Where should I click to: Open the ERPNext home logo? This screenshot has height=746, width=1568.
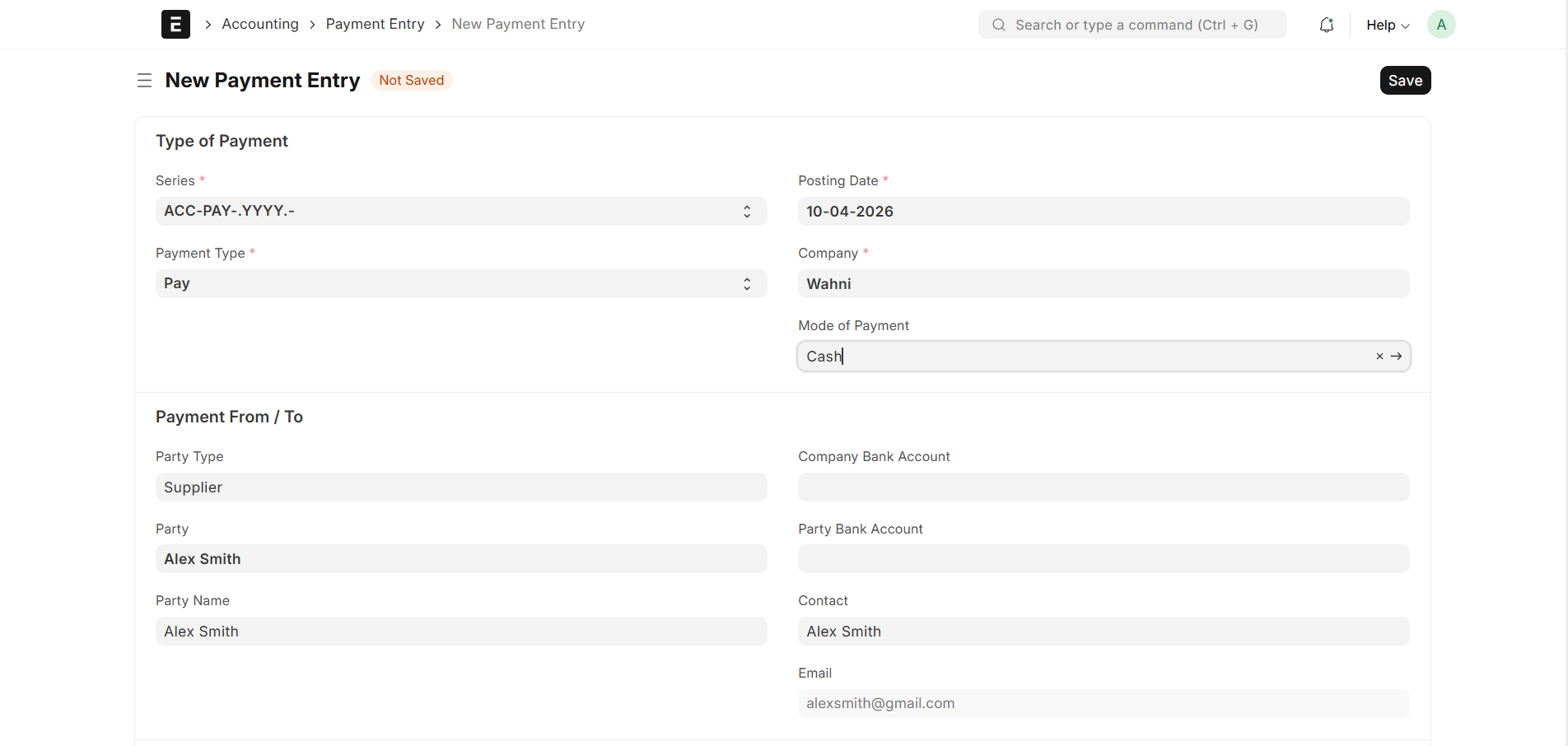[175, 25]
